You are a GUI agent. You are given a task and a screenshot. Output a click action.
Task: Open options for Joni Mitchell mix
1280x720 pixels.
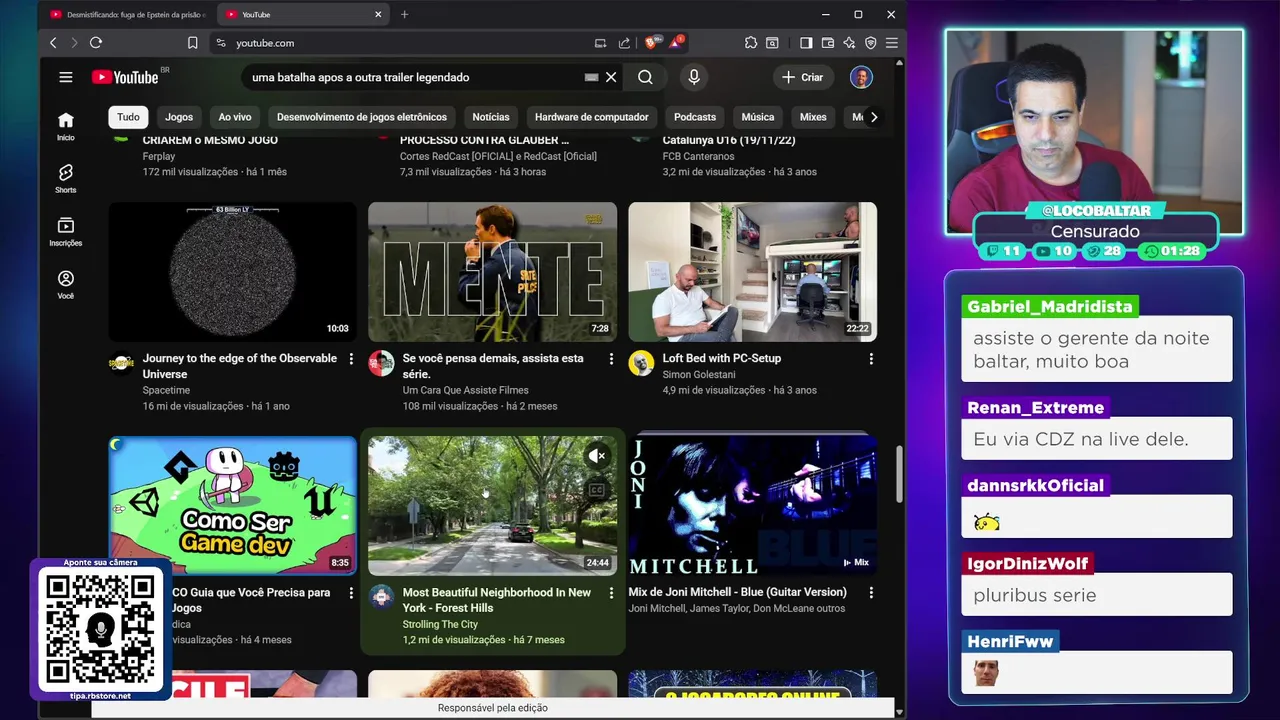tap(871, 593)
